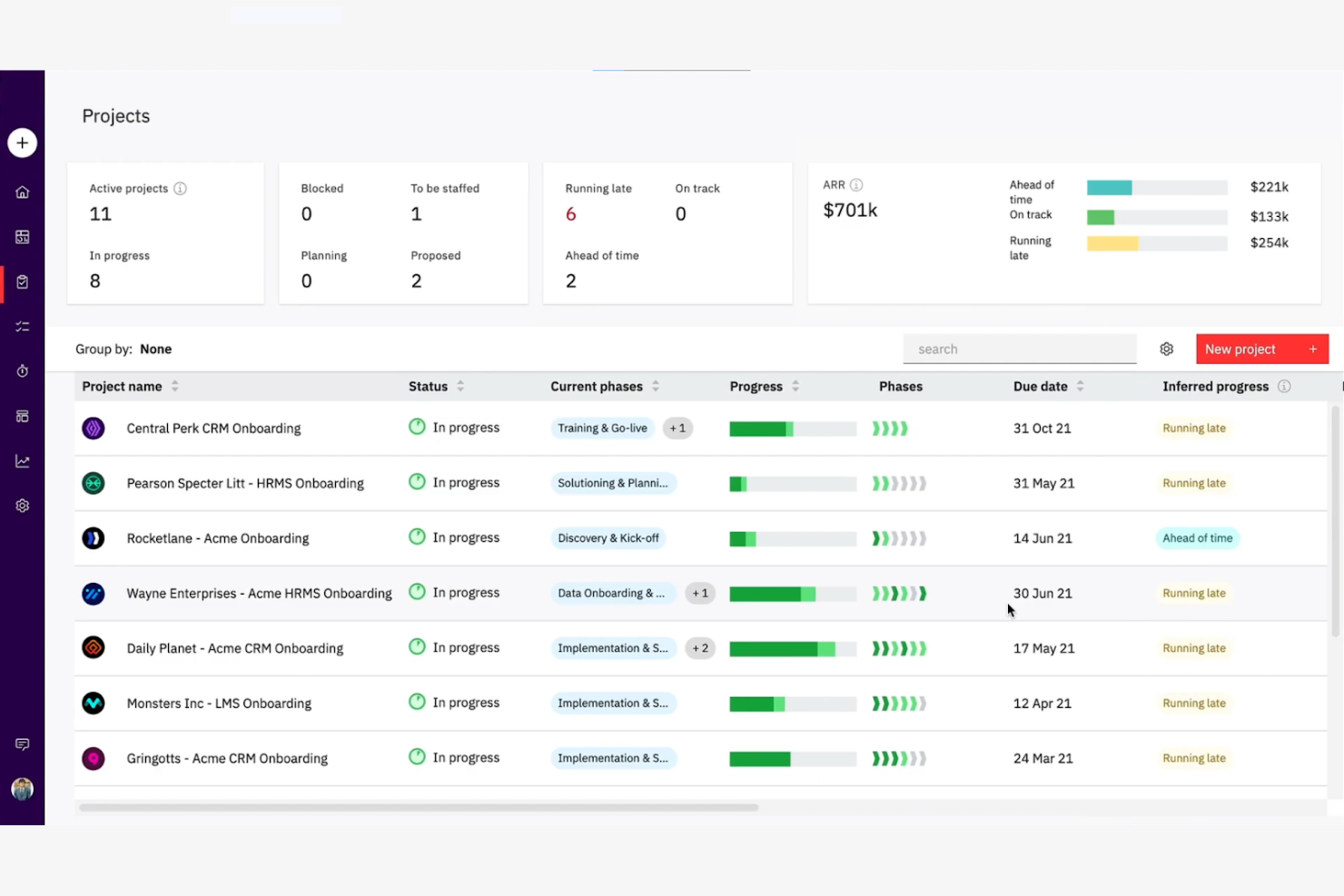Open Daily Planet - Acme CRM Onboarding project
The image size is (1344, 896).
pyautogui.click(x=235, y=648)
